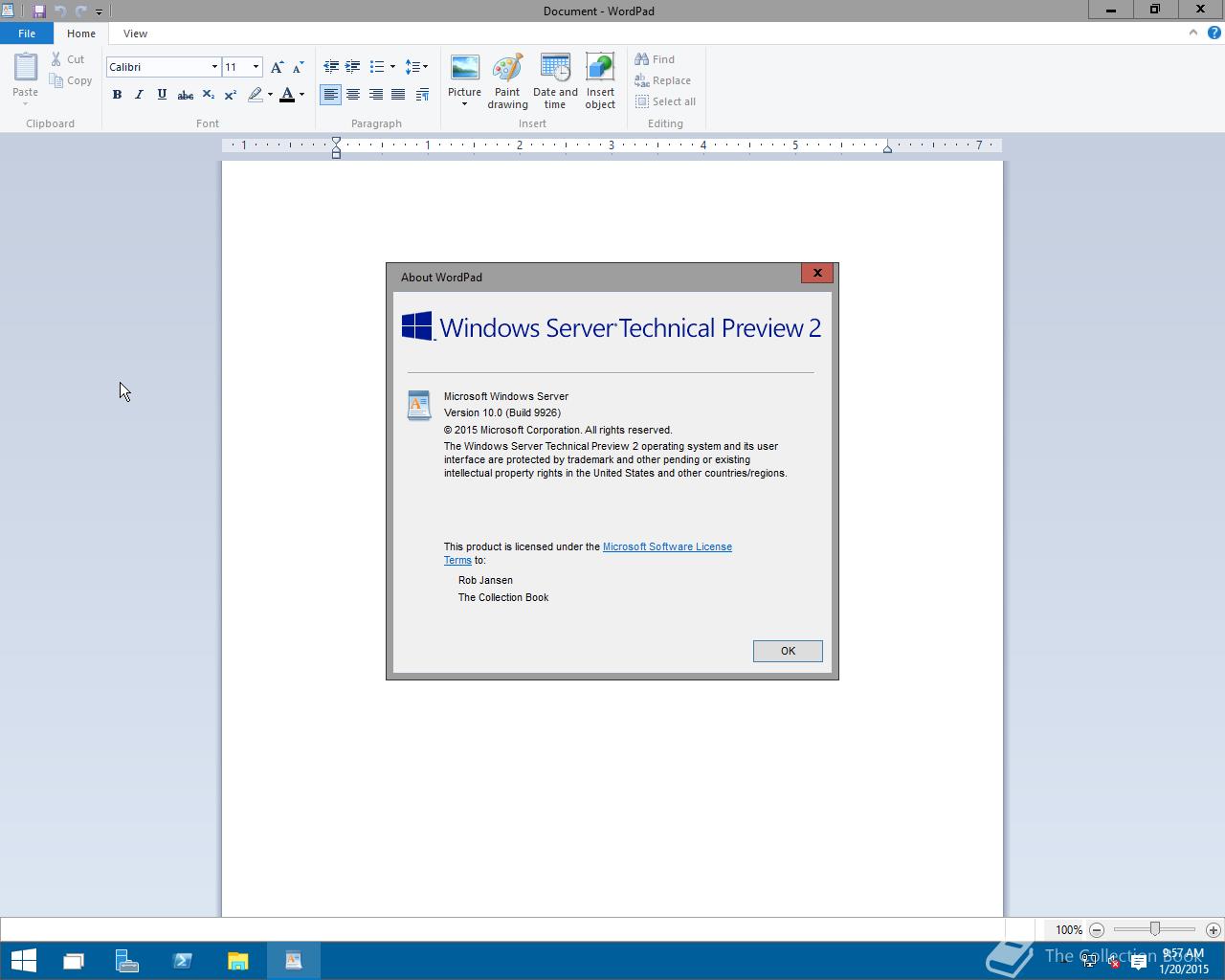Toggle Underline formatting
The image size is (1225, 980).
click(162, 95)
